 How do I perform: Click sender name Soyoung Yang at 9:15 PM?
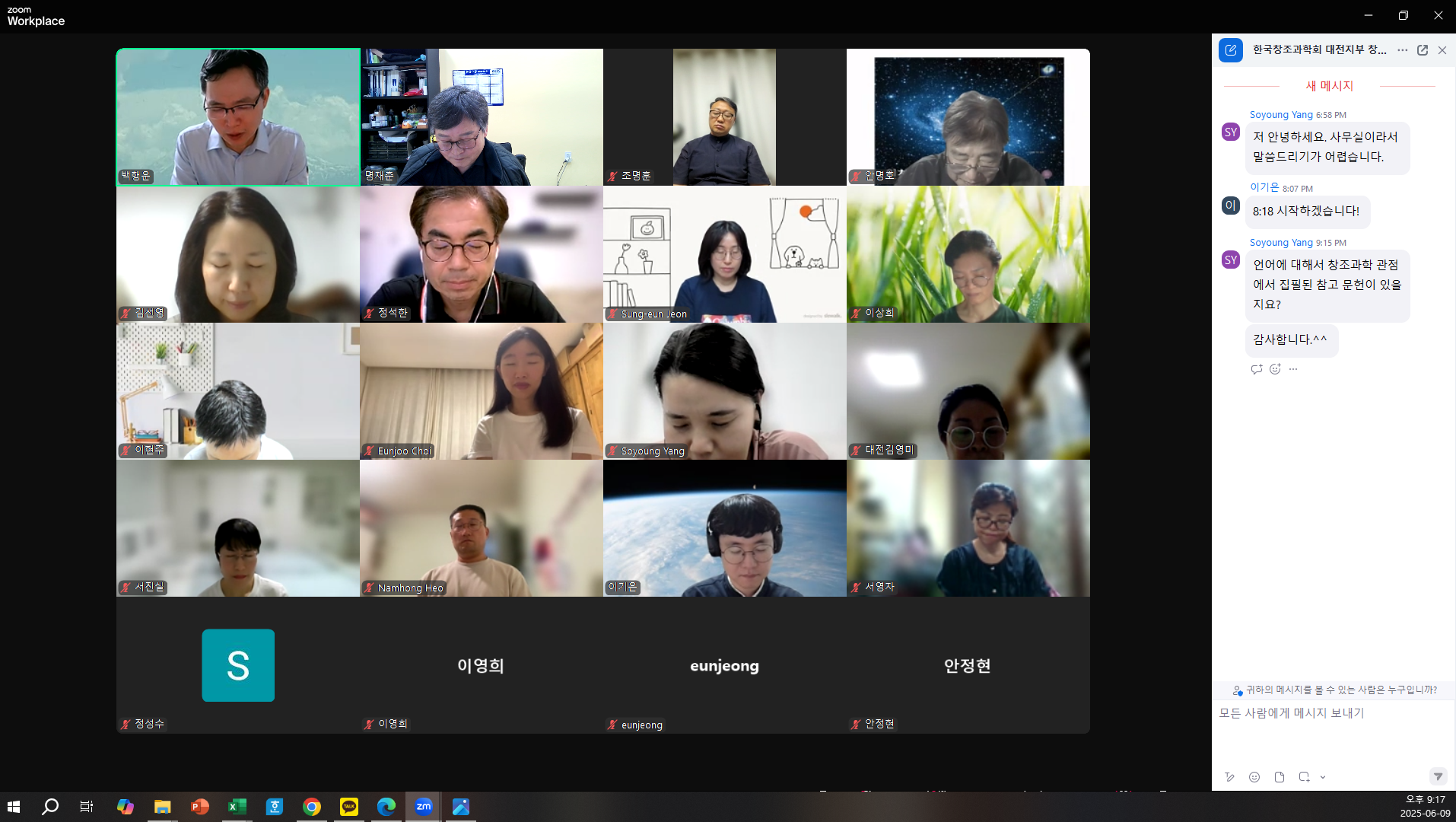tap(1281, 243)
